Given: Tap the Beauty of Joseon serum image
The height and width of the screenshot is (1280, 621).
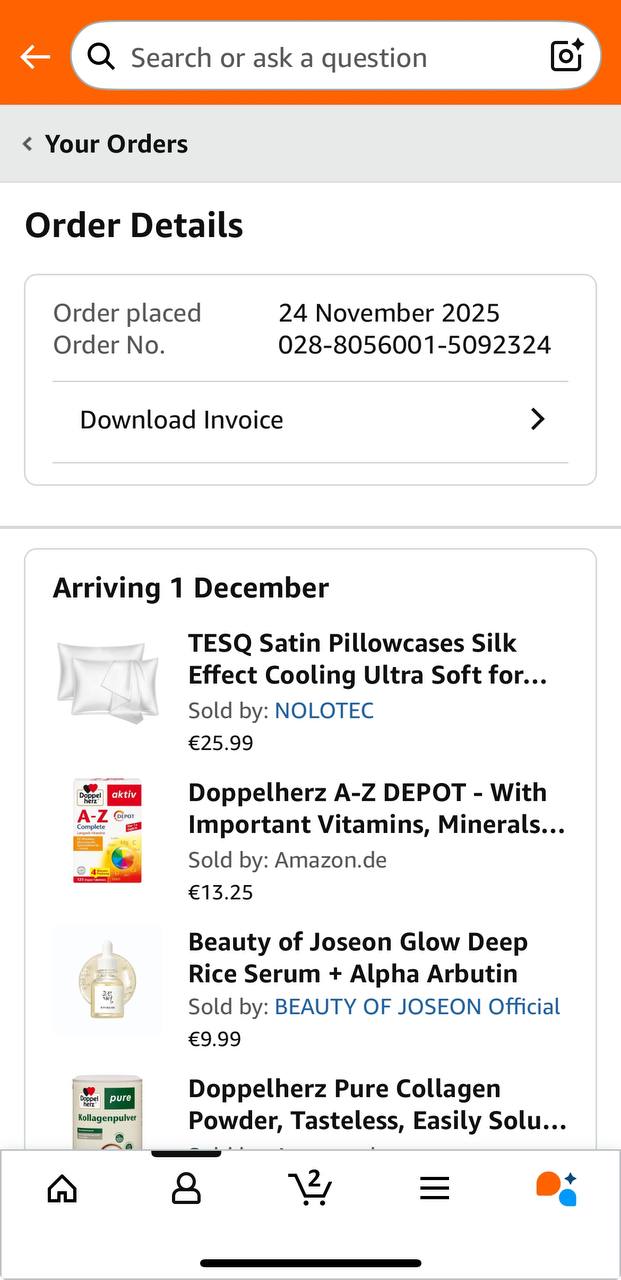Looking at the screenshot, I should [x=107, y=979].
